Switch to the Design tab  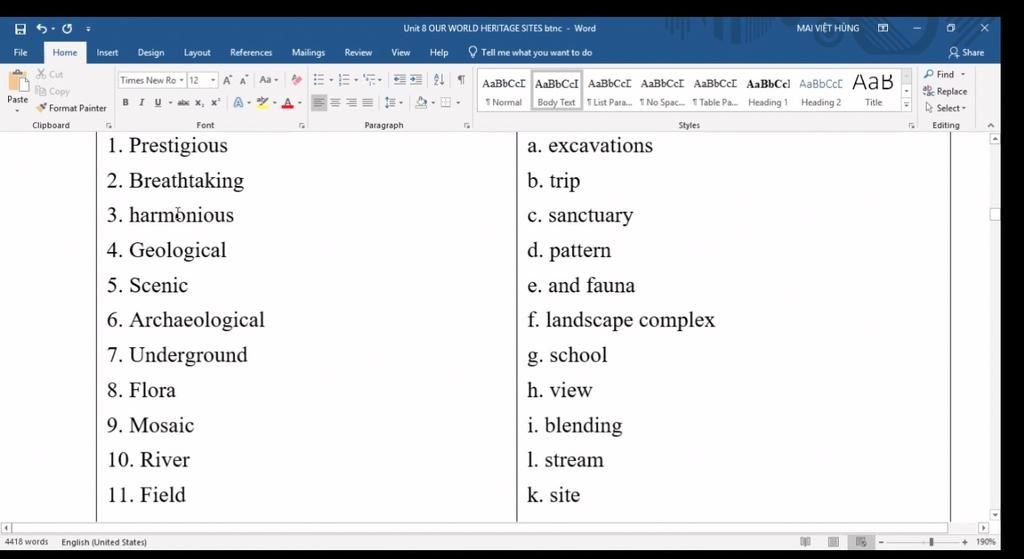pyautogui.click(x=151, y=52)
